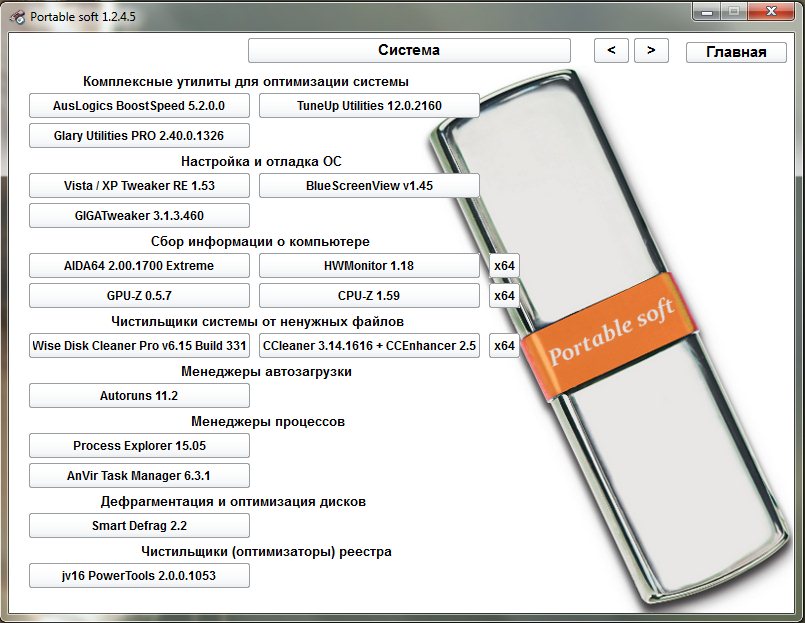Open TuneUp Utilities 12.0.2160
The image size is (805, 623).
pyautogui.click(x=369, y=105)
